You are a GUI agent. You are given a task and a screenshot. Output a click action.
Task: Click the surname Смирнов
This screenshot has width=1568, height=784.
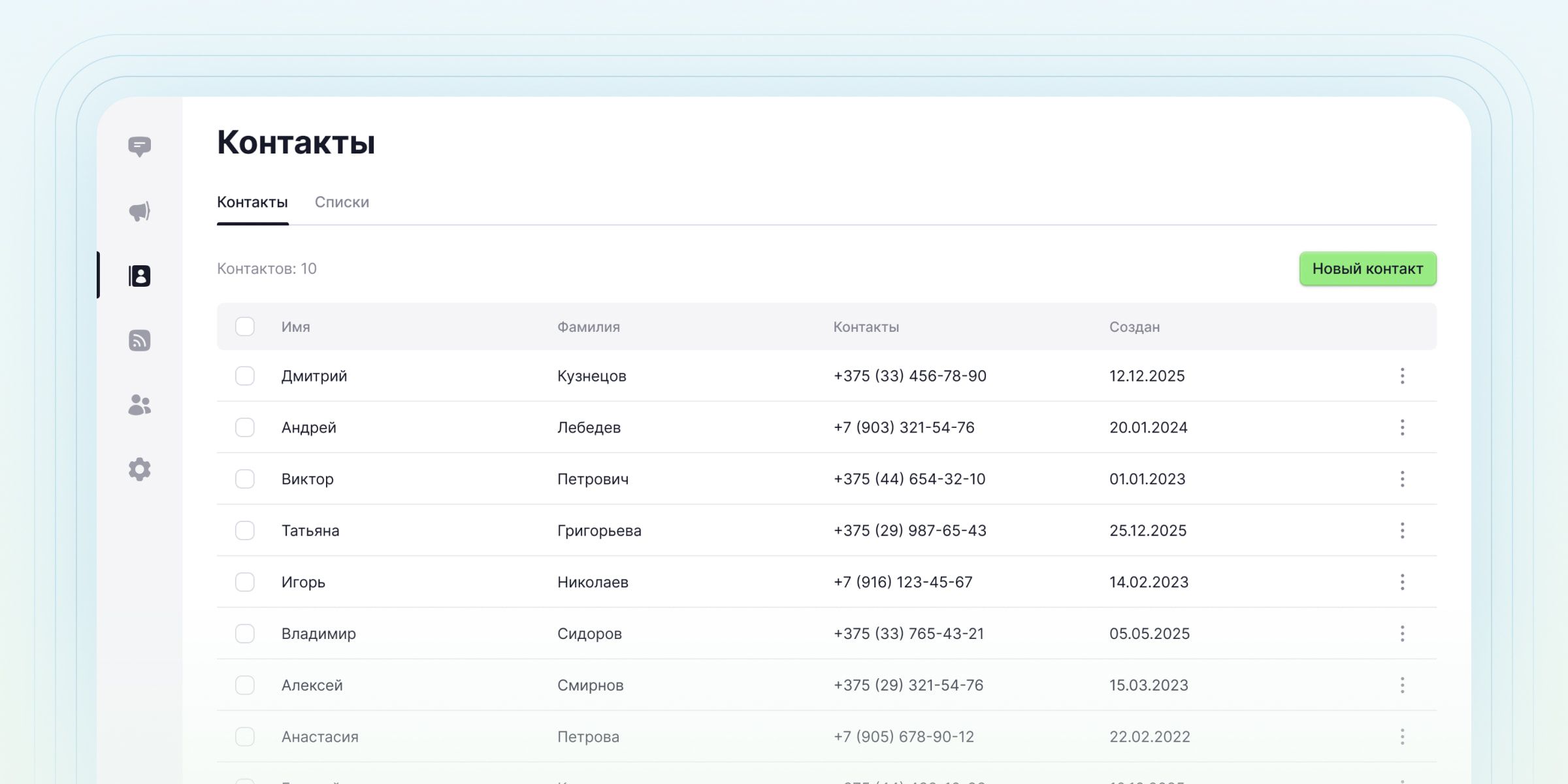[591, 685]
